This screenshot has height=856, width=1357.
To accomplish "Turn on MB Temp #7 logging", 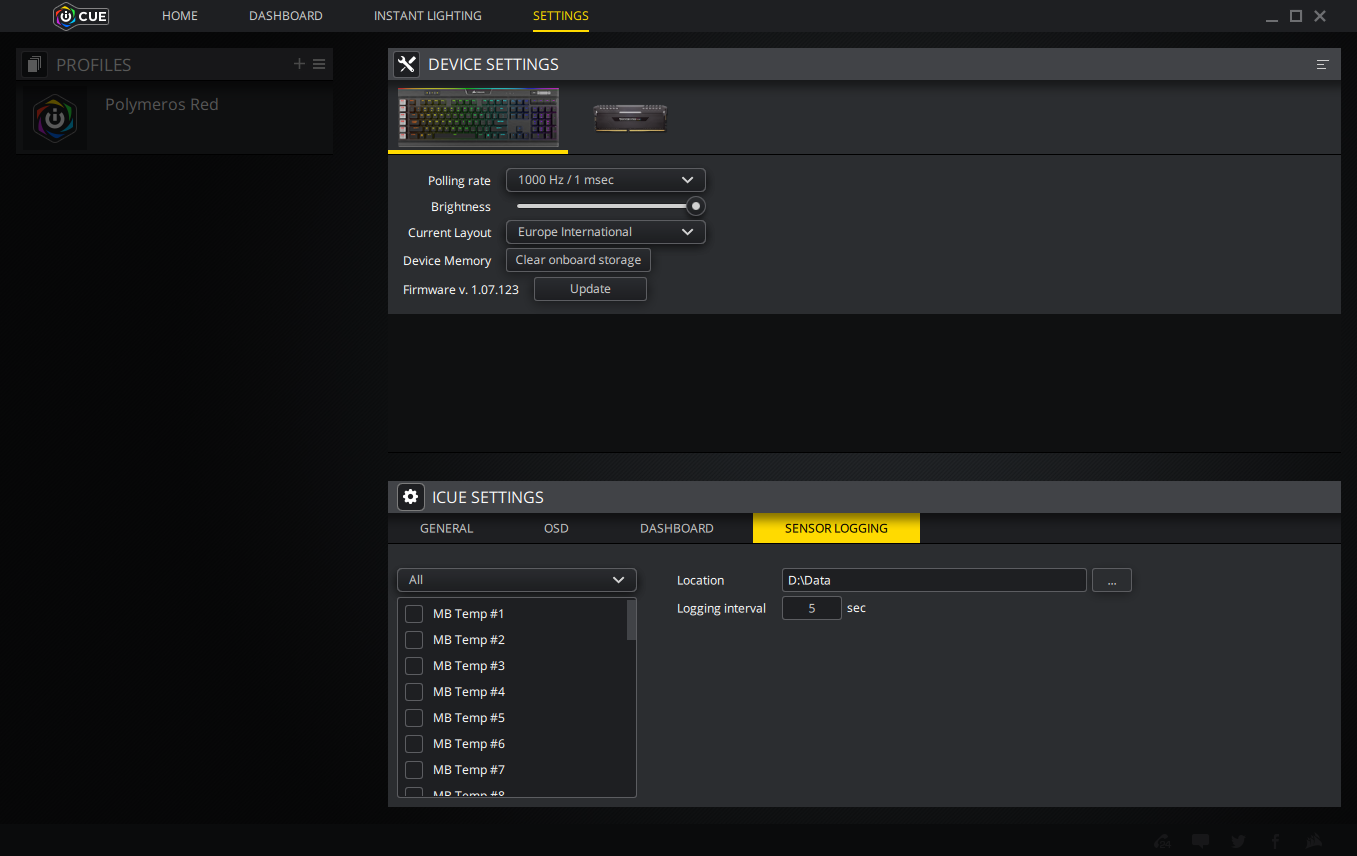I will [x=414, y=770].
